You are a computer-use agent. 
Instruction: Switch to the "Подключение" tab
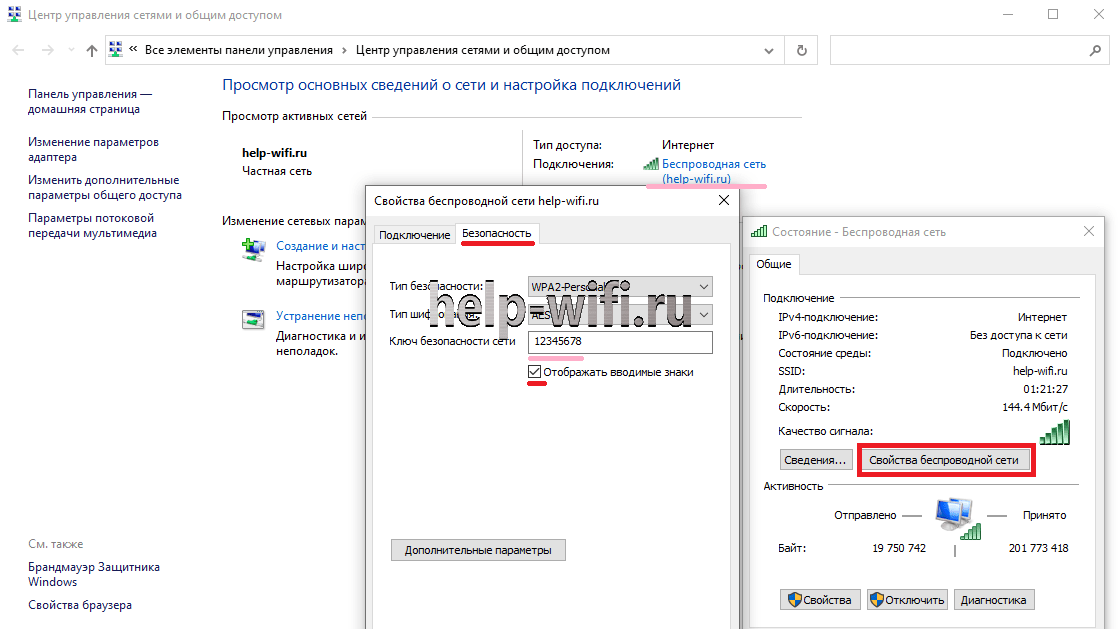point(414,235)
